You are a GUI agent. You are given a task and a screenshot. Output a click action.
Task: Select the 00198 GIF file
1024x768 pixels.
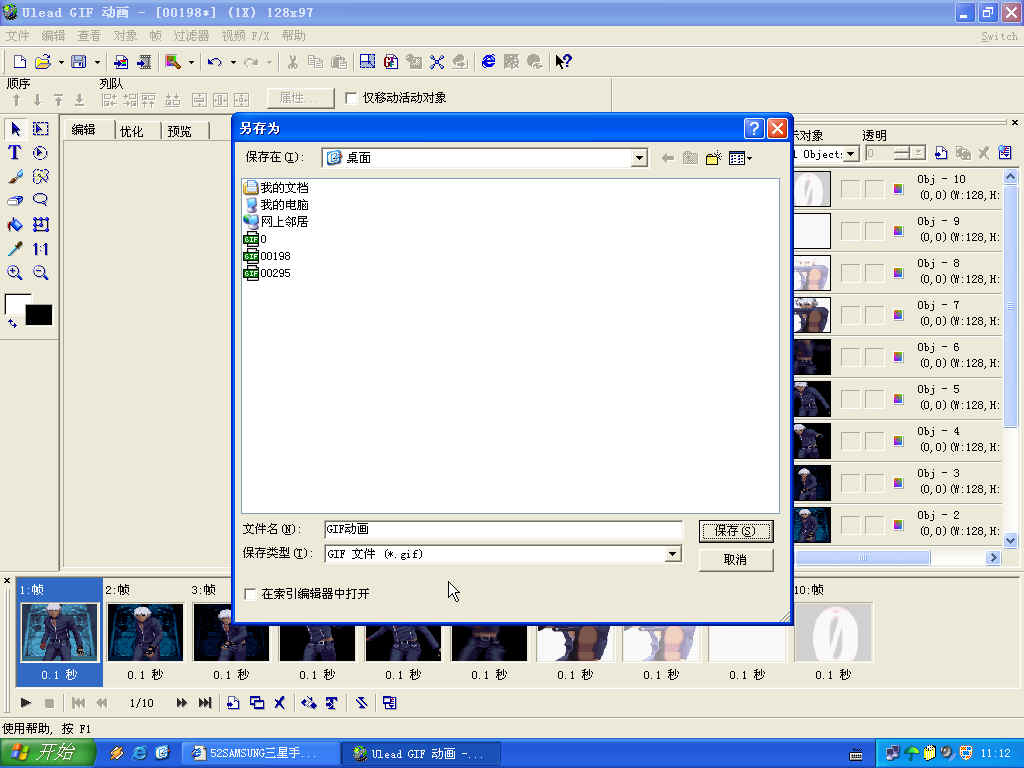[x=267, y=256]
